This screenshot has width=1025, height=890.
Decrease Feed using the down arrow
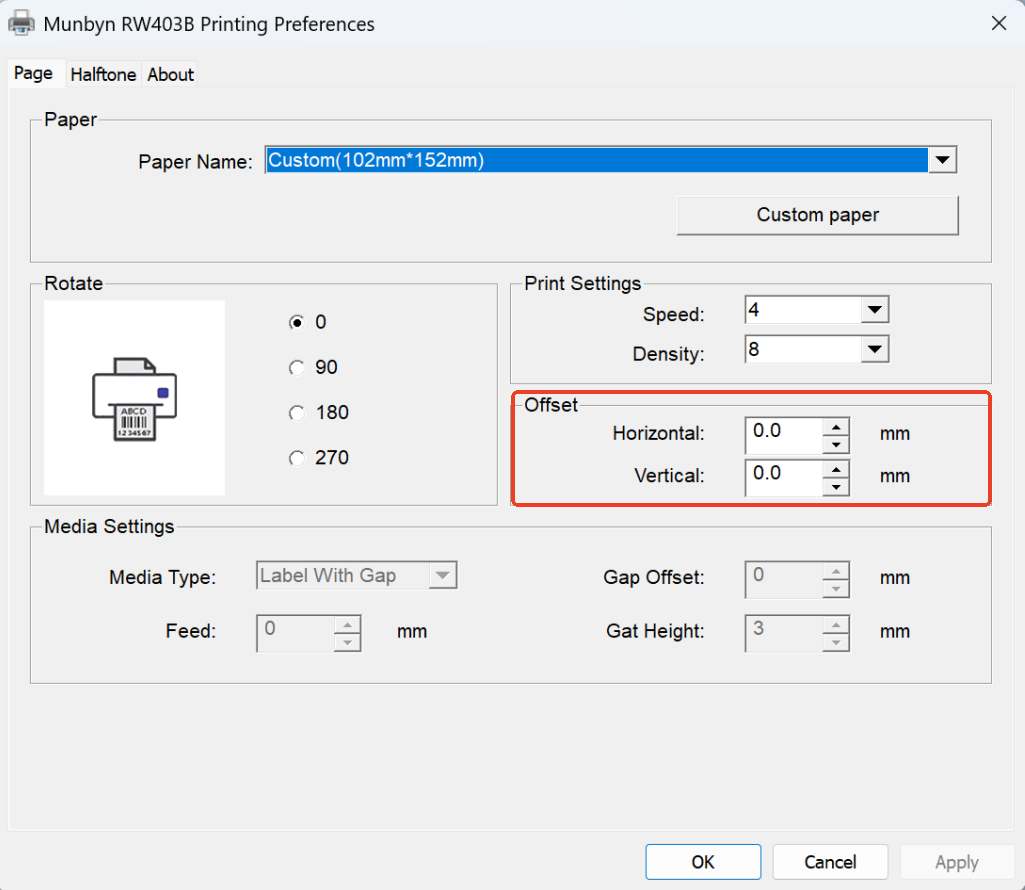pyautogui.click(x=348, y=642)
